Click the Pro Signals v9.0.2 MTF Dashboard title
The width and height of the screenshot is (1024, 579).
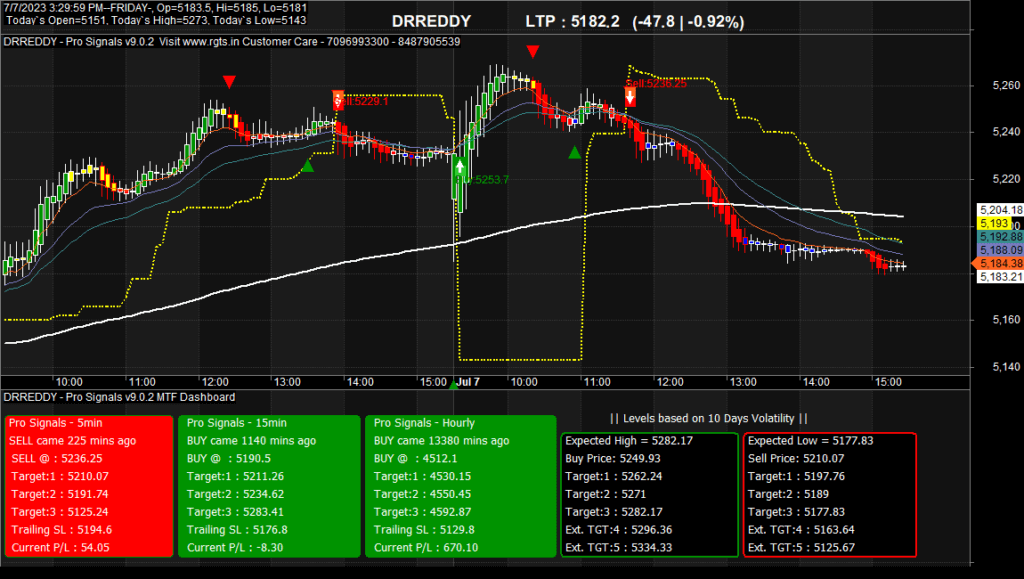tap(120, 397)
